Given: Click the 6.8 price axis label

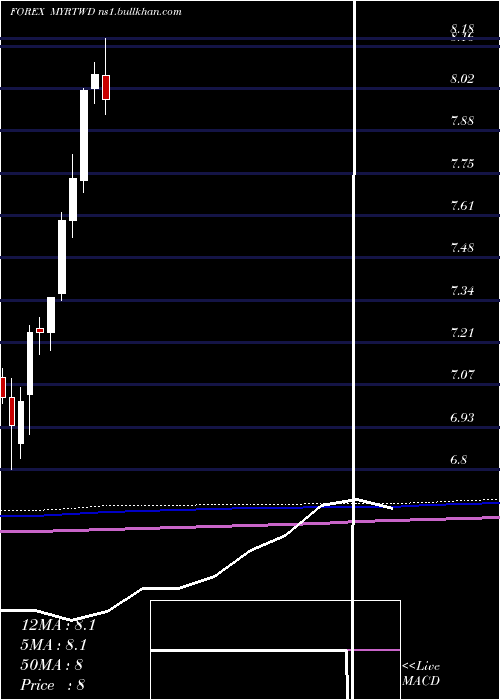Looking at the screenshot, I should click(x=458, y=460).
